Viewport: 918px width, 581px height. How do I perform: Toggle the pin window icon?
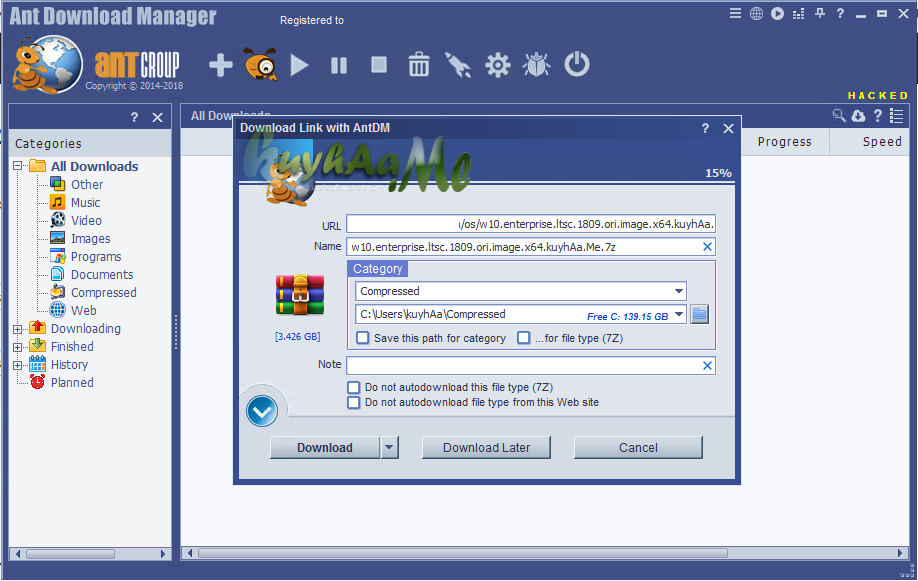(820, 13)
